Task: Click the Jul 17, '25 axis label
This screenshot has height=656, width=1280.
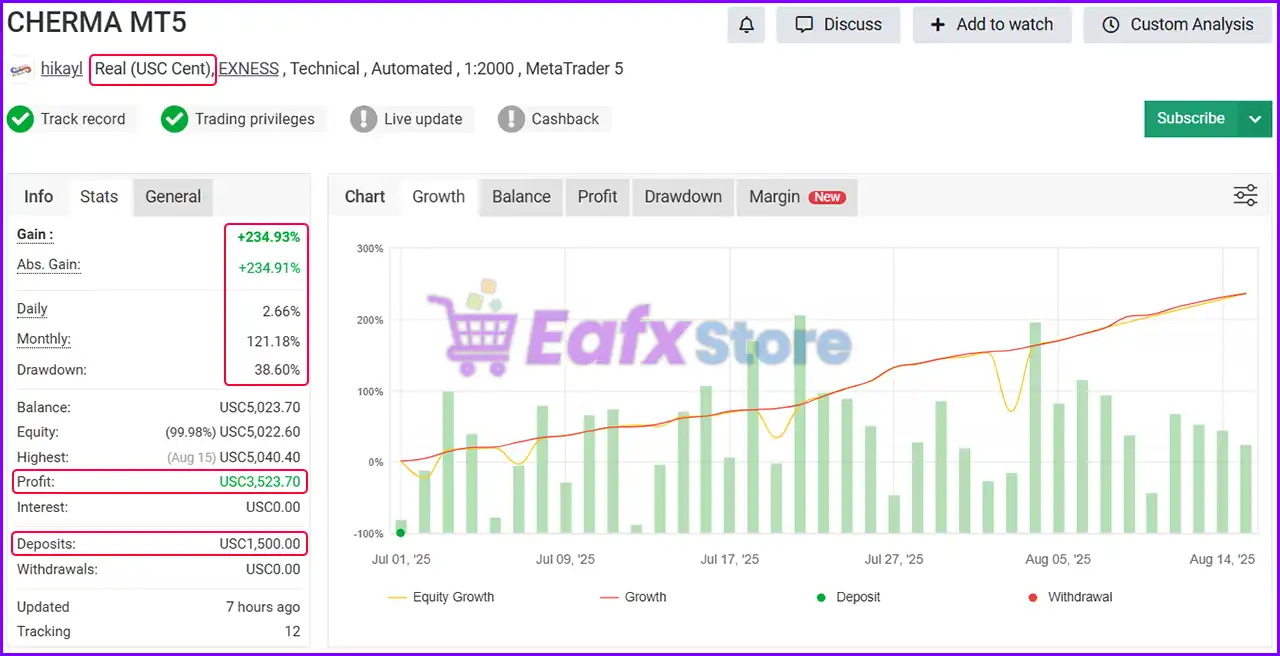Action: pos(730,560)
